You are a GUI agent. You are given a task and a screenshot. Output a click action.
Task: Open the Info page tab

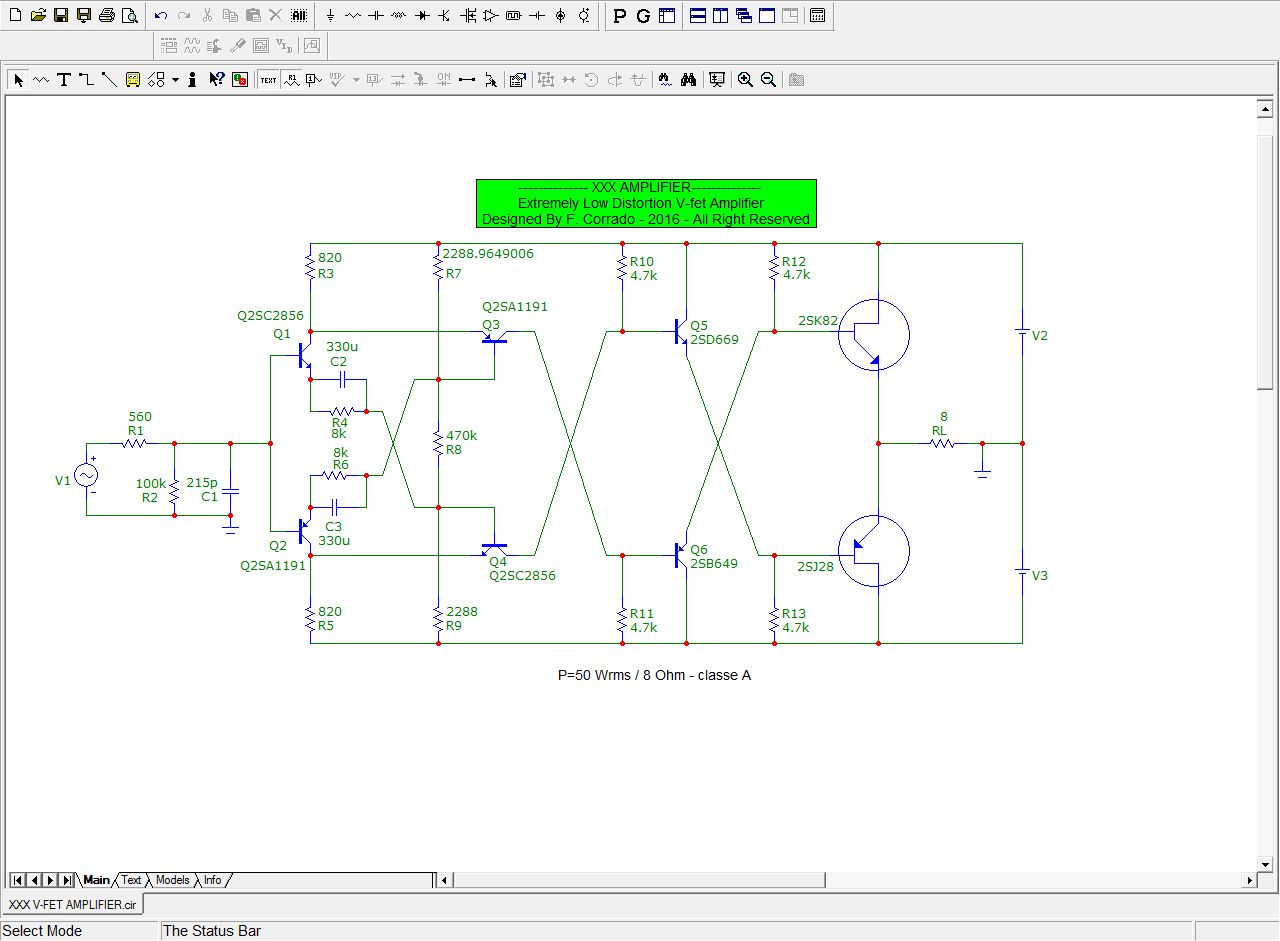click(213, 880)
